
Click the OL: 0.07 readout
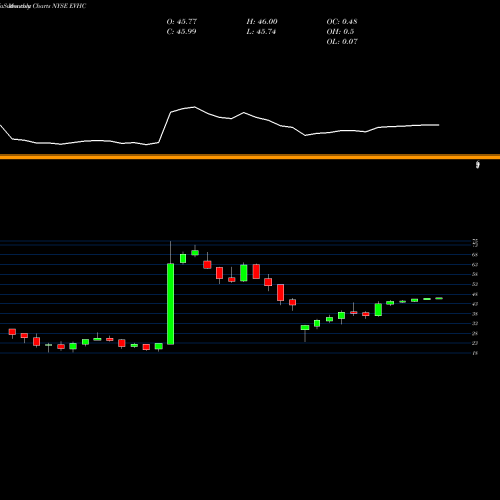(x=342, y=42)
